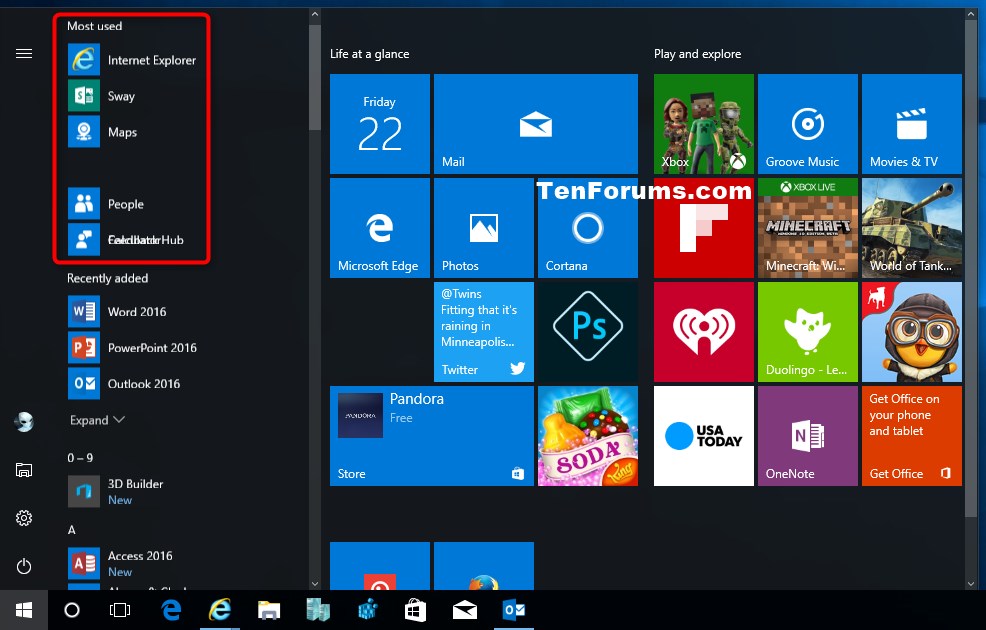Open the Minecraft tile

(807, 228)
